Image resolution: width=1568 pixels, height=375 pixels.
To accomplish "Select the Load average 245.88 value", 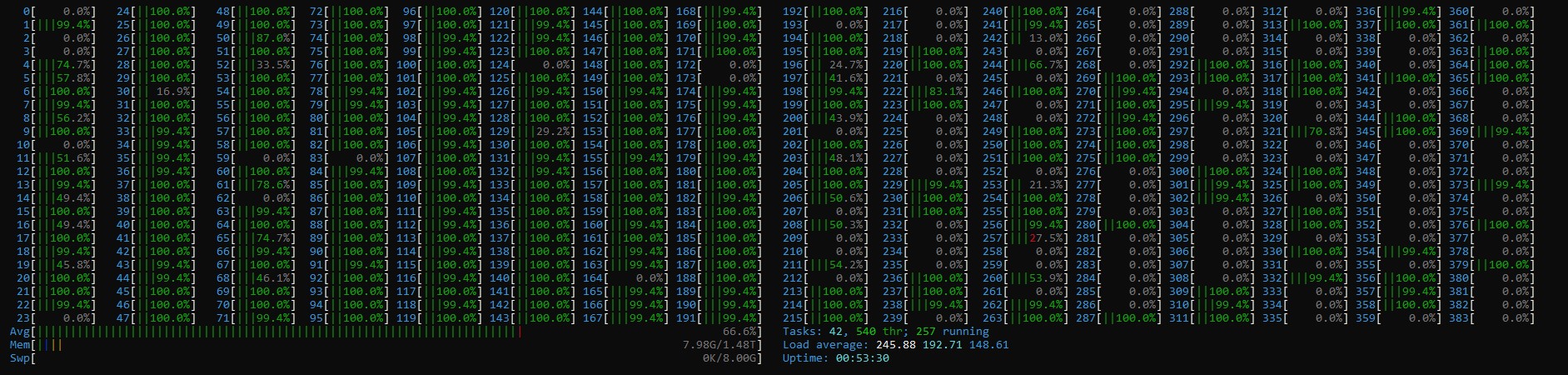I will [x=894, y=345].
